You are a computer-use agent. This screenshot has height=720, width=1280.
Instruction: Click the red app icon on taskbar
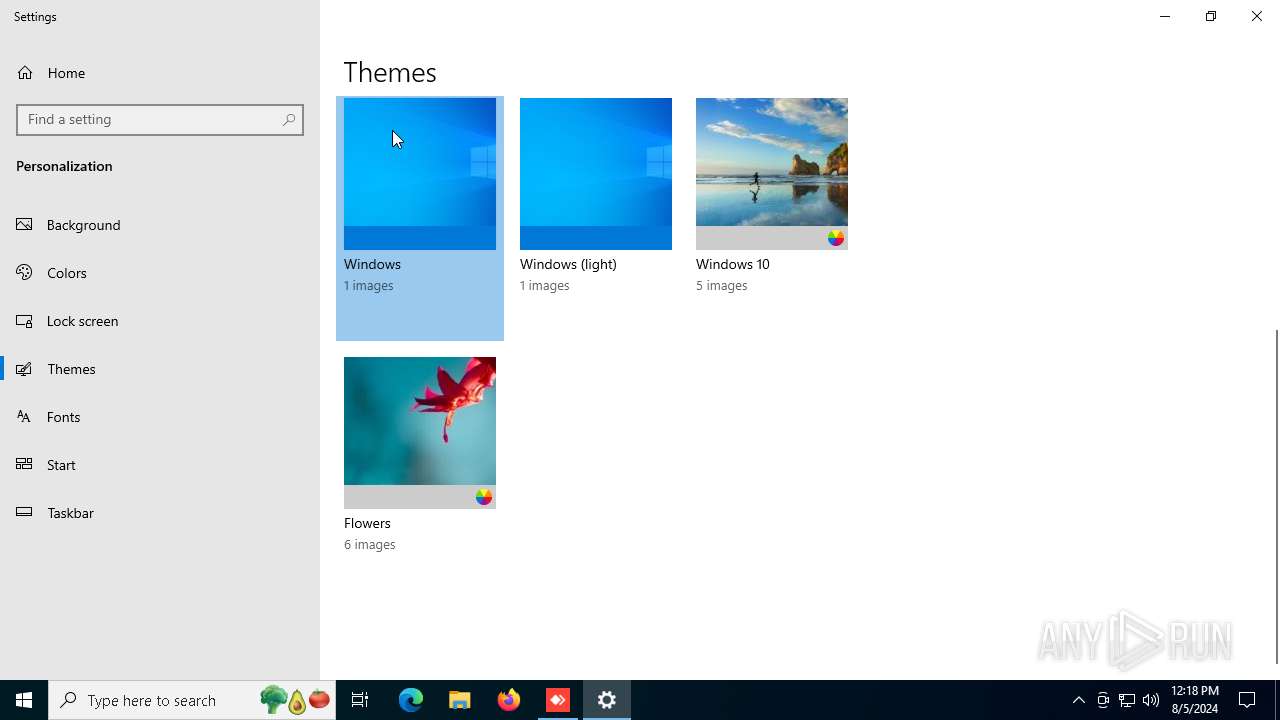click(558, 700)
